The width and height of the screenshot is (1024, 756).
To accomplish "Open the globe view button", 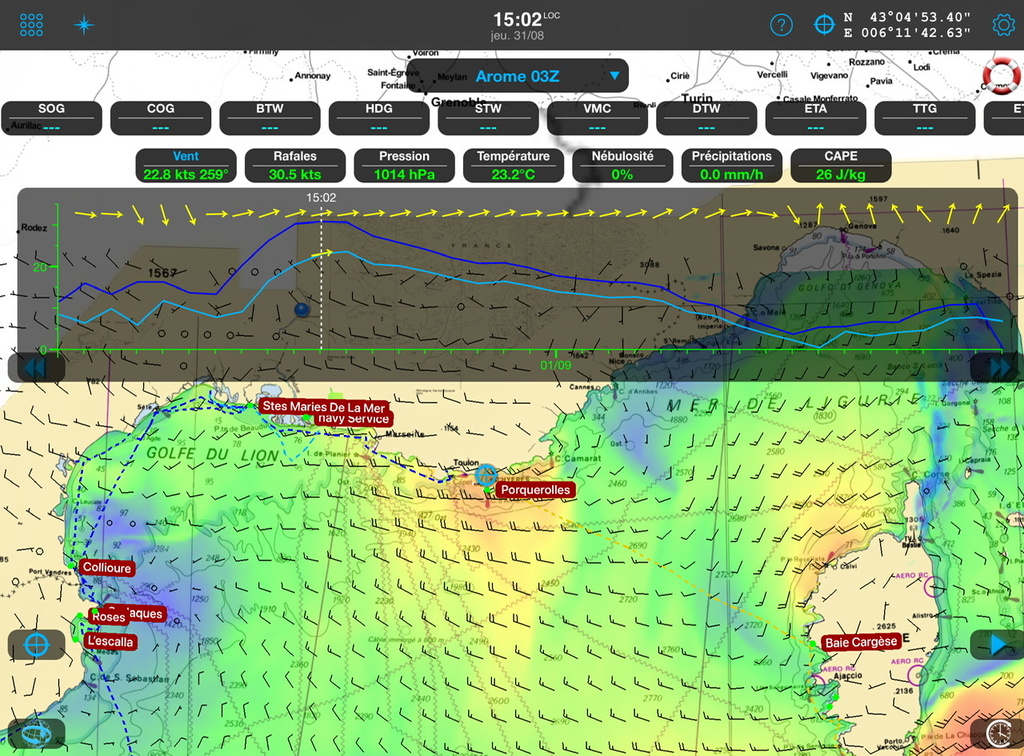I will point(37,734).
